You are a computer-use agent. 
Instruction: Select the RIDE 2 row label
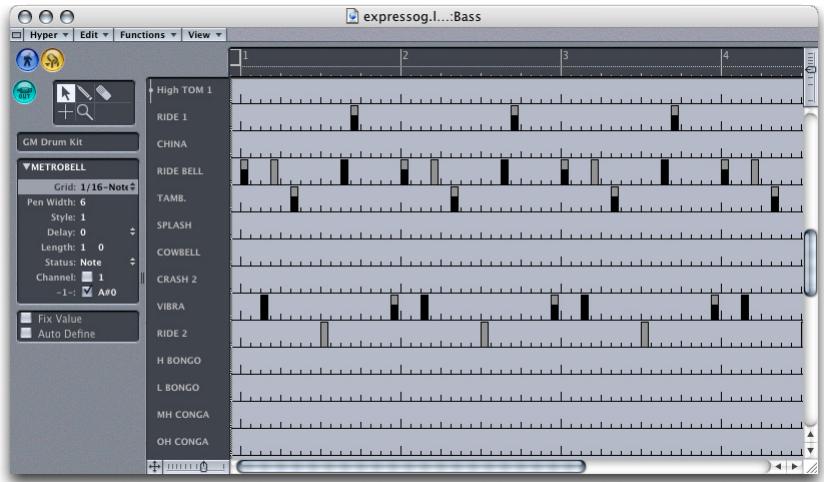[x=172, y=333]
